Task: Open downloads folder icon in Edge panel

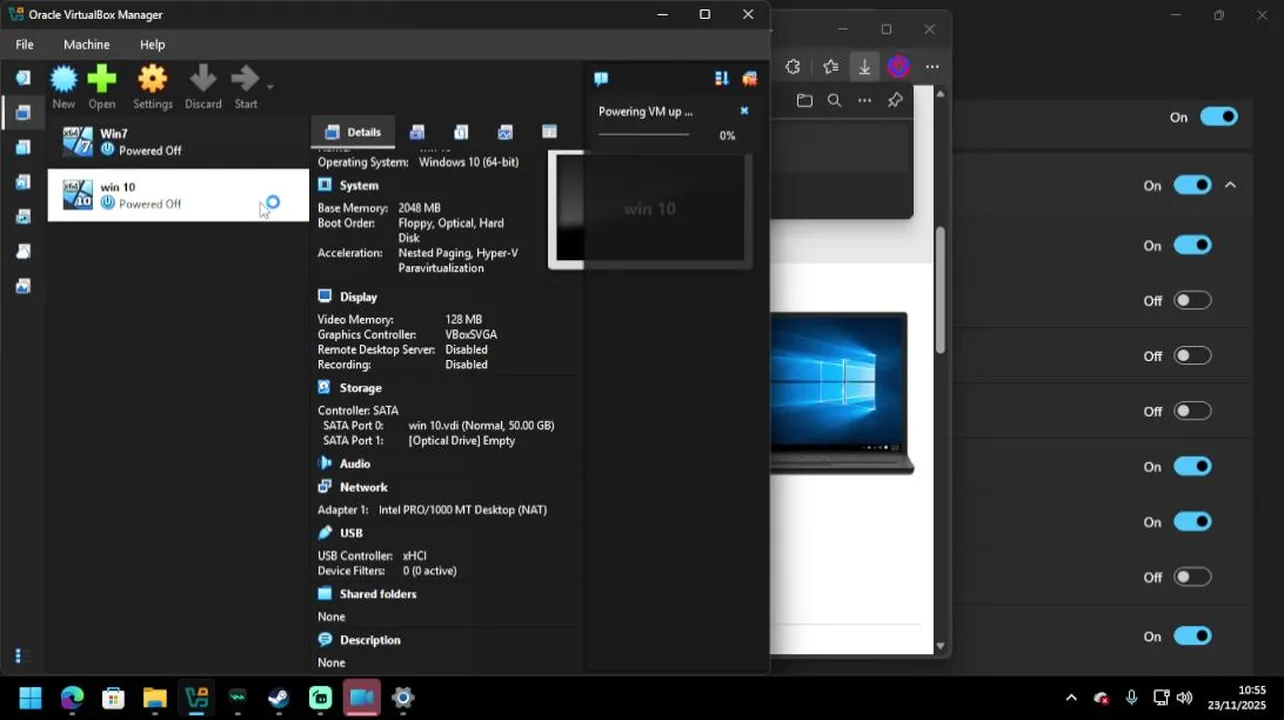Action: (804, 100)
